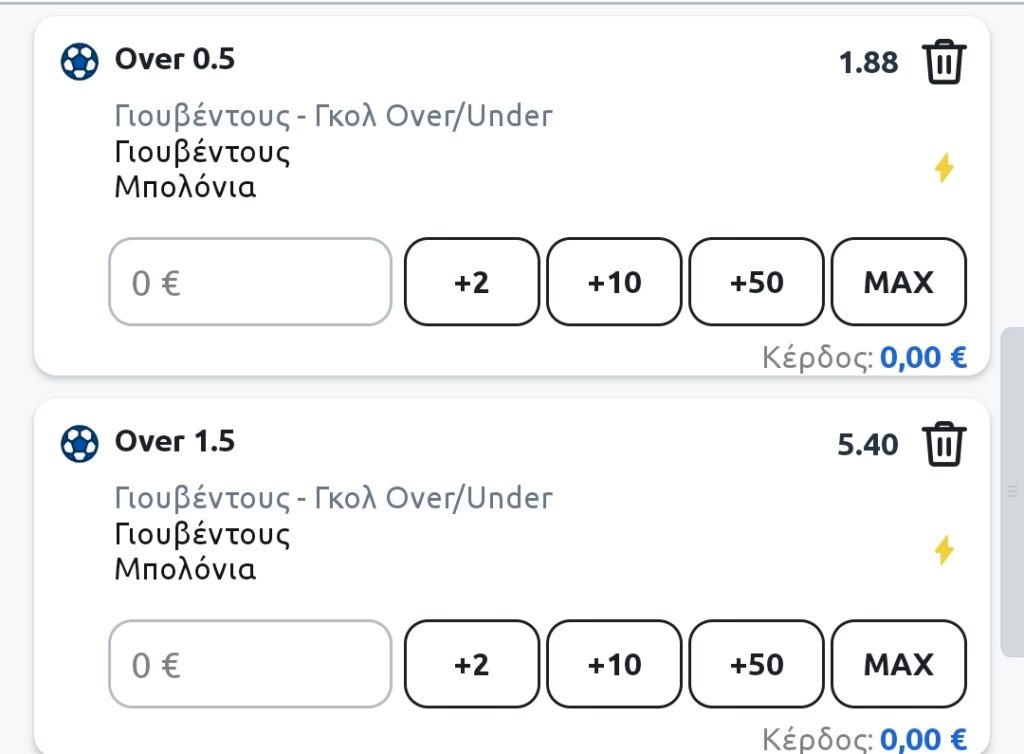Click the lightning bolt icon on Over 0.5 bet
Screen dimensions: 1024x754
pos(944,168)
